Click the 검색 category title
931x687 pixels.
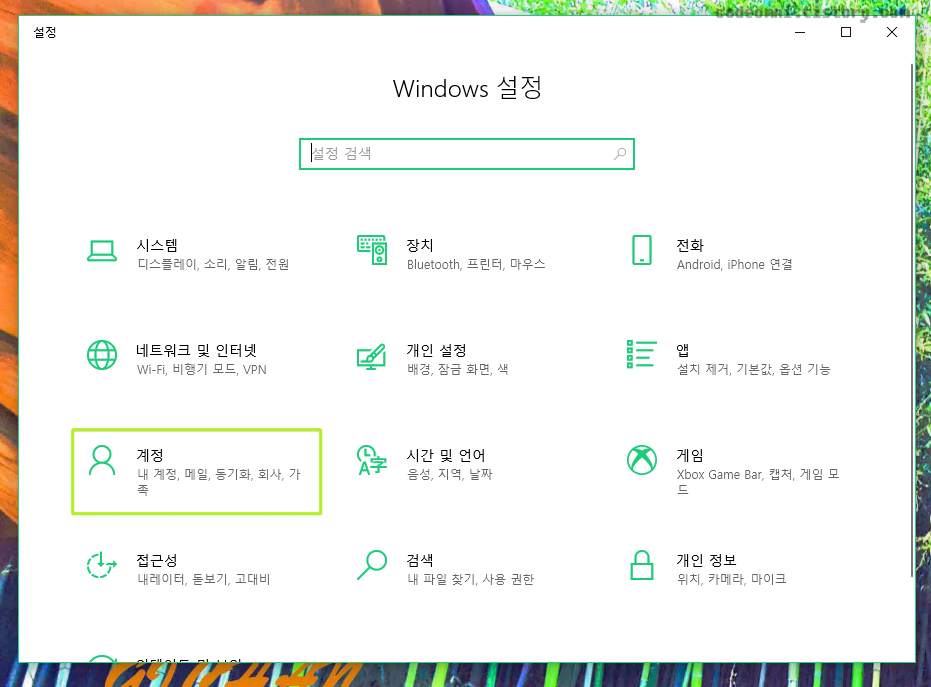(x=420, y=560)
